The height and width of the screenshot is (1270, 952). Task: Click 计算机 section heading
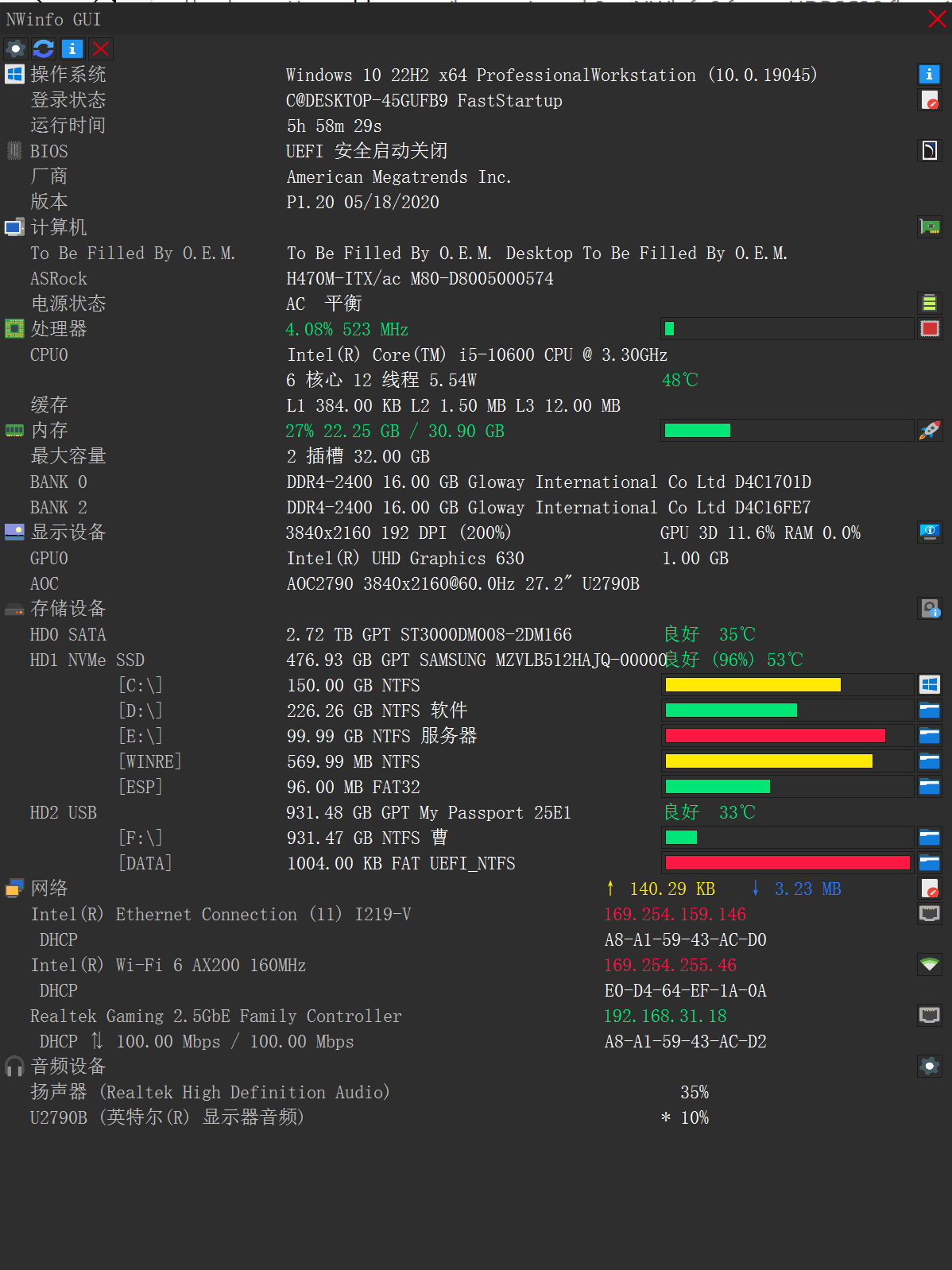click(59, 227)
